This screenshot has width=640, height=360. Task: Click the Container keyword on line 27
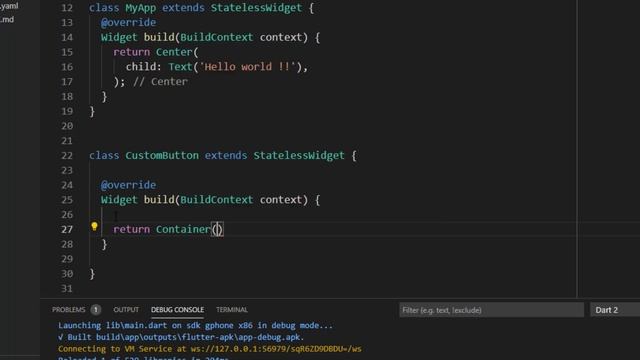coord(183,229)
